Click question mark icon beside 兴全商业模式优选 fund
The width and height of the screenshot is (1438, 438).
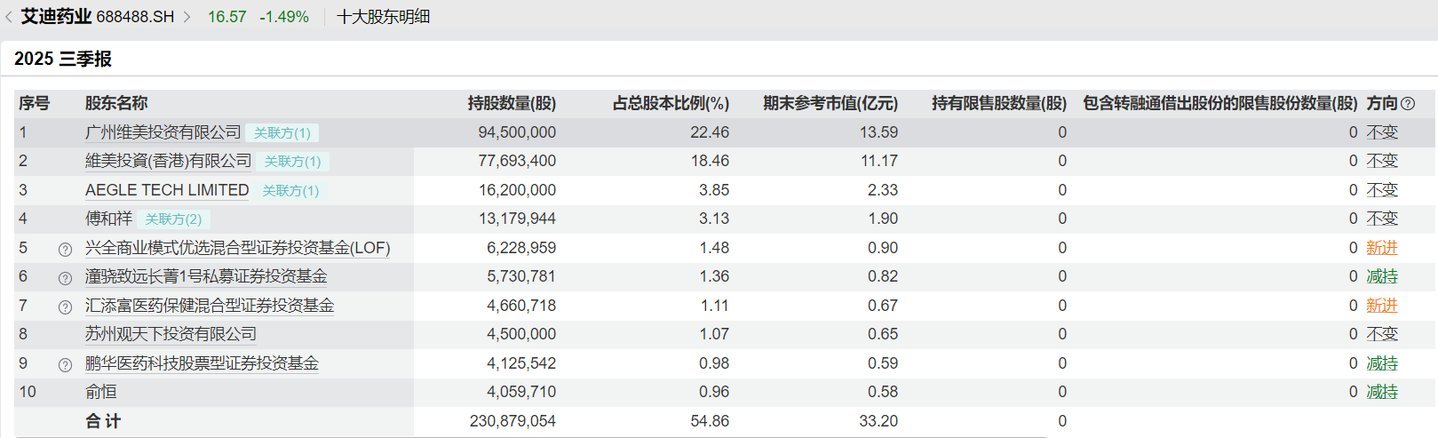pos(65,248)
